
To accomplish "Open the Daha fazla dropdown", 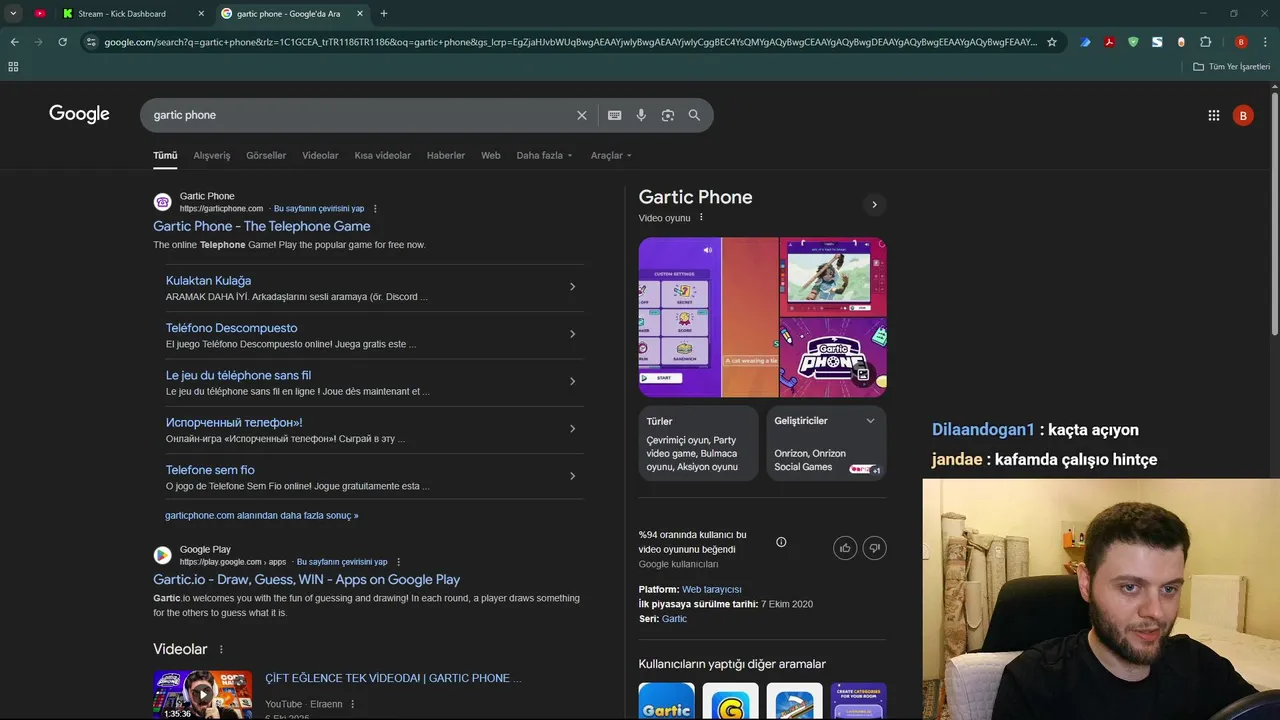I will [x=545, y=155].
